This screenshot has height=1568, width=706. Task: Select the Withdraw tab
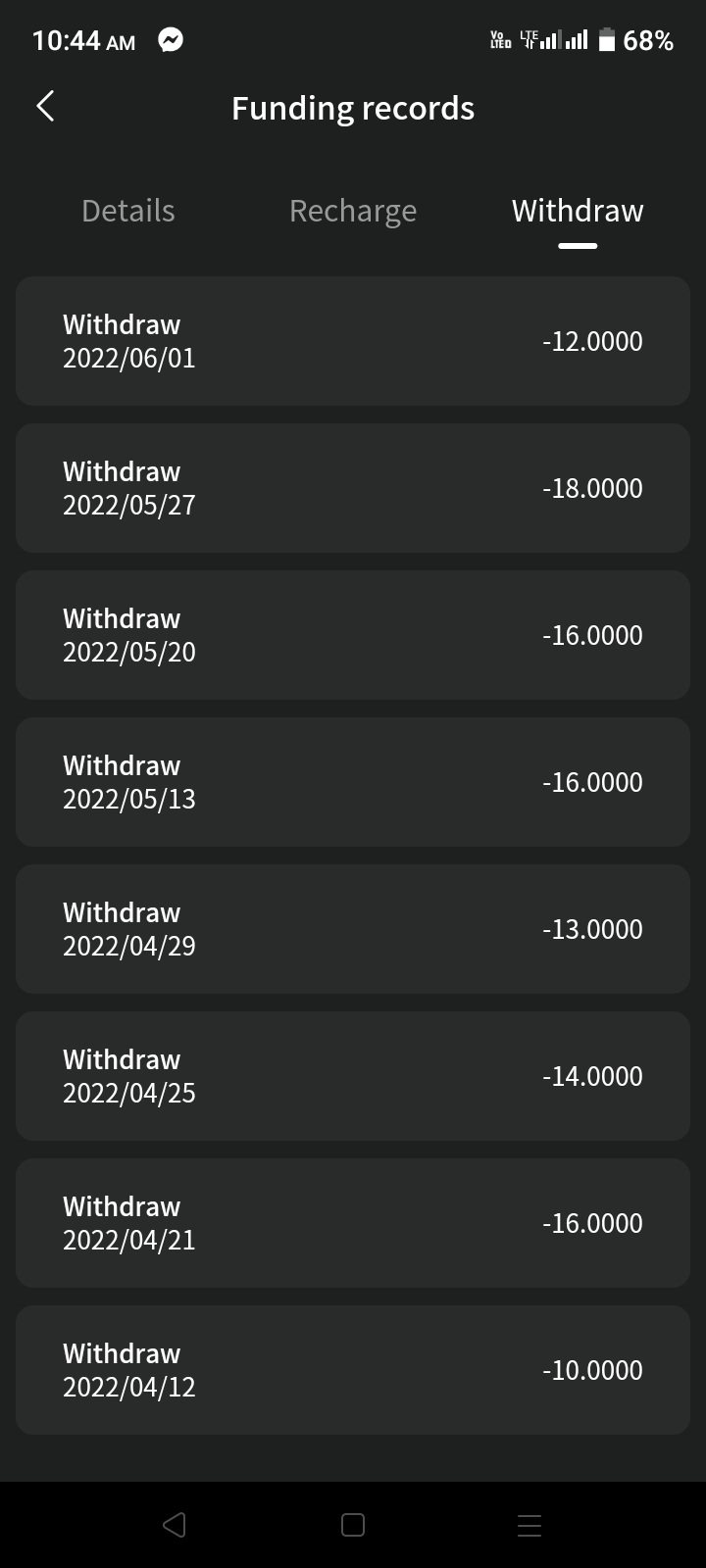coord(578,211)
